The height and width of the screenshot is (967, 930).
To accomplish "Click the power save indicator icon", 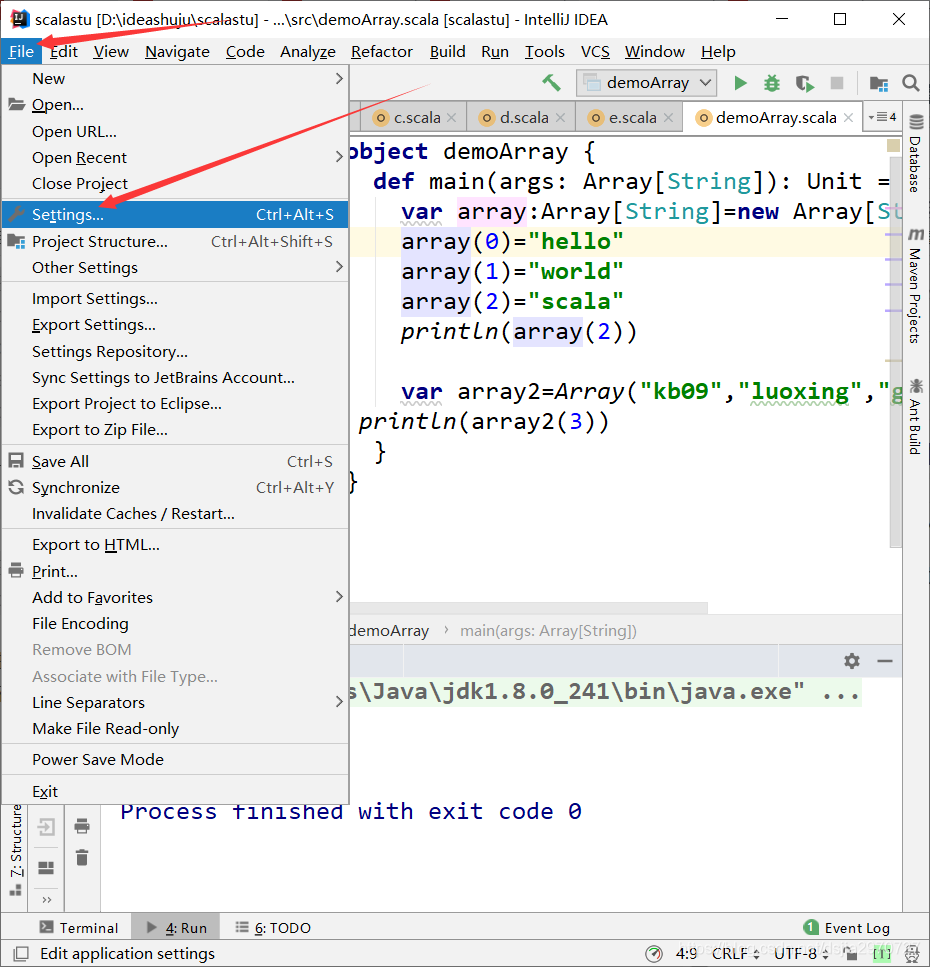I will coord(654,954).
